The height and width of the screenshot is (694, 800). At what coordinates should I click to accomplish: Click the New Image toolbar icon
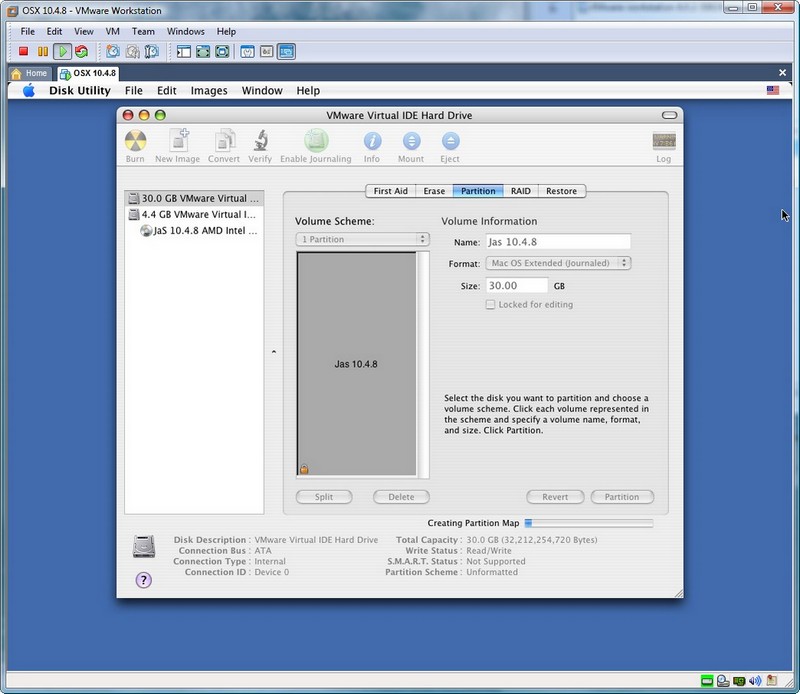pos(178,146)
